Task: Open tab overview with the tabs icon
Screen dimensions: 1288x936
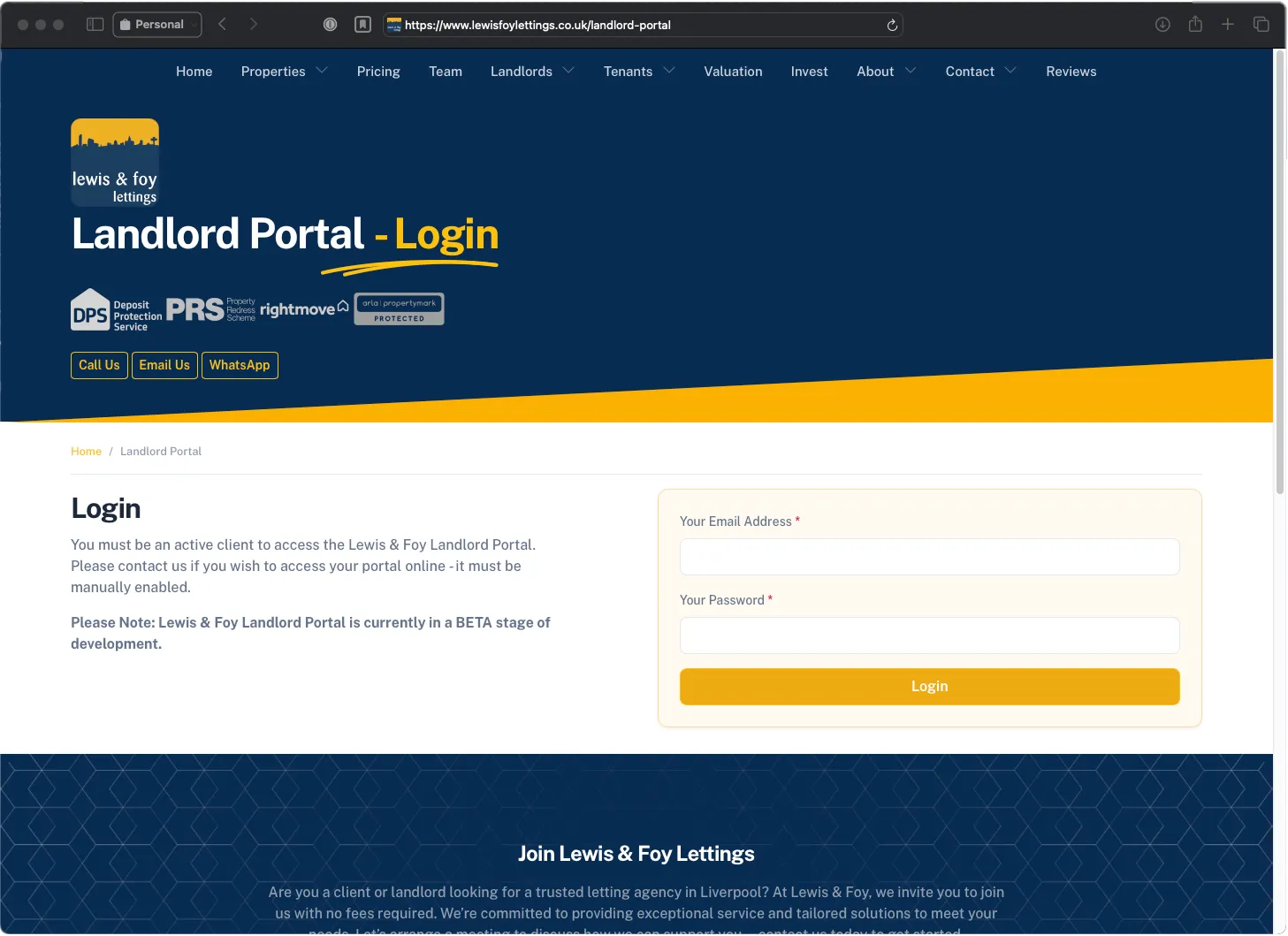Action: point(1261,24)
